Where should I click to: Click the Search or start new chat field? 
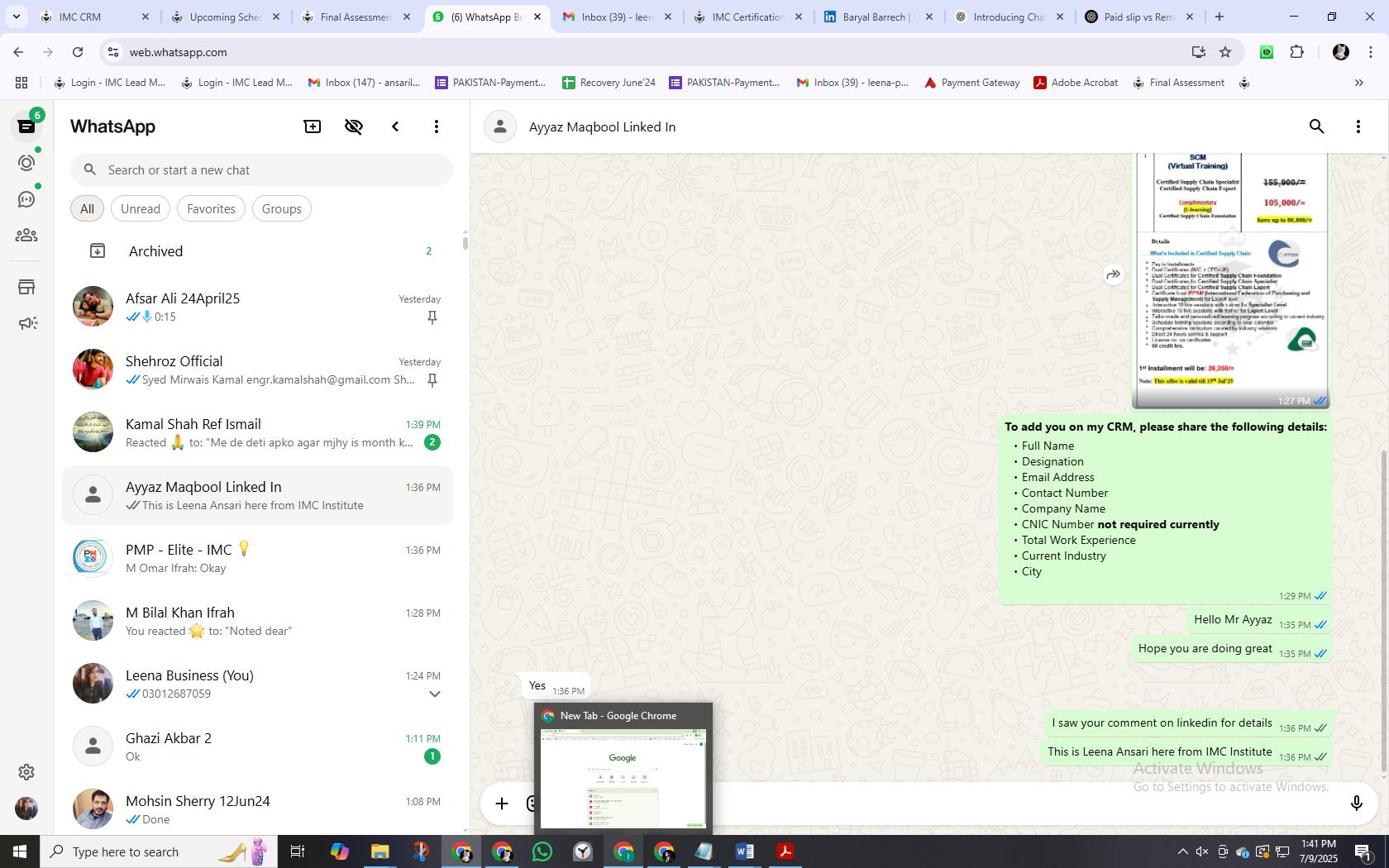tap(261, 170)
